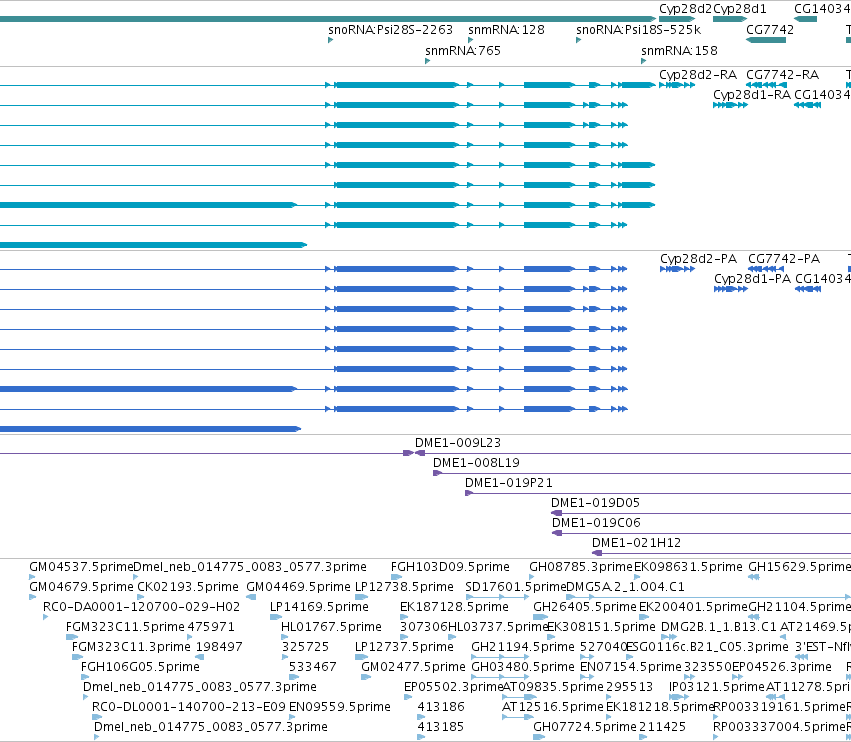851x742 pixels.
Task: Select the Cyp28d1 gene label
Action: click(x=740, y=9)
